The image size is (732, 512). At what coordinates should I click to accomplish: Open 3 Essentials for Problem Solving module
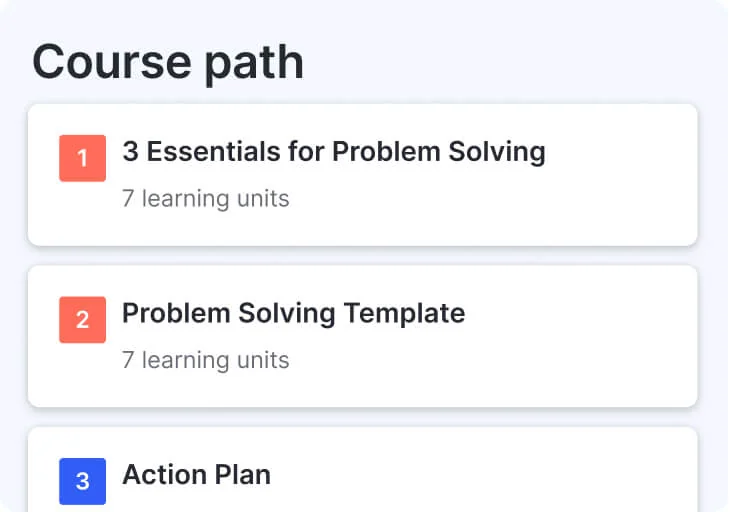tap(333, 152)
